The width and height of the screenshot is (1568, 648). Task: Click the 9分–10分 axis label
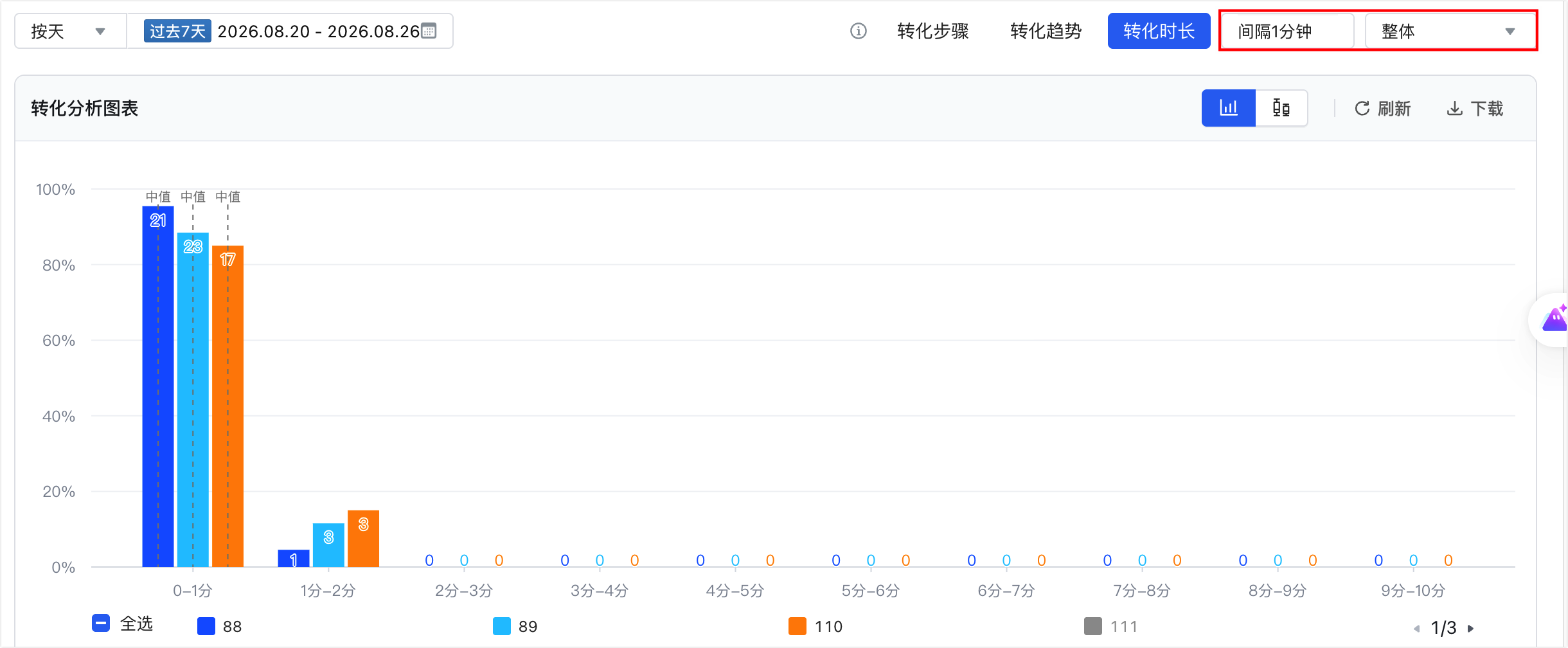pos(1413,591)
